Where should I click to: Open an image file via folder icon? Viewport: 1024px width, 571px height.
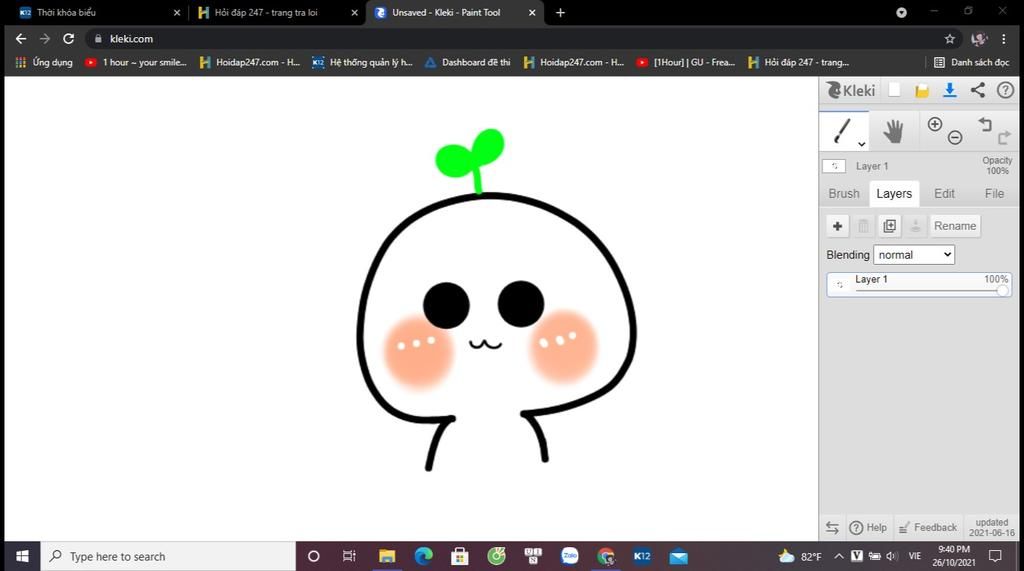coord(922,90)
